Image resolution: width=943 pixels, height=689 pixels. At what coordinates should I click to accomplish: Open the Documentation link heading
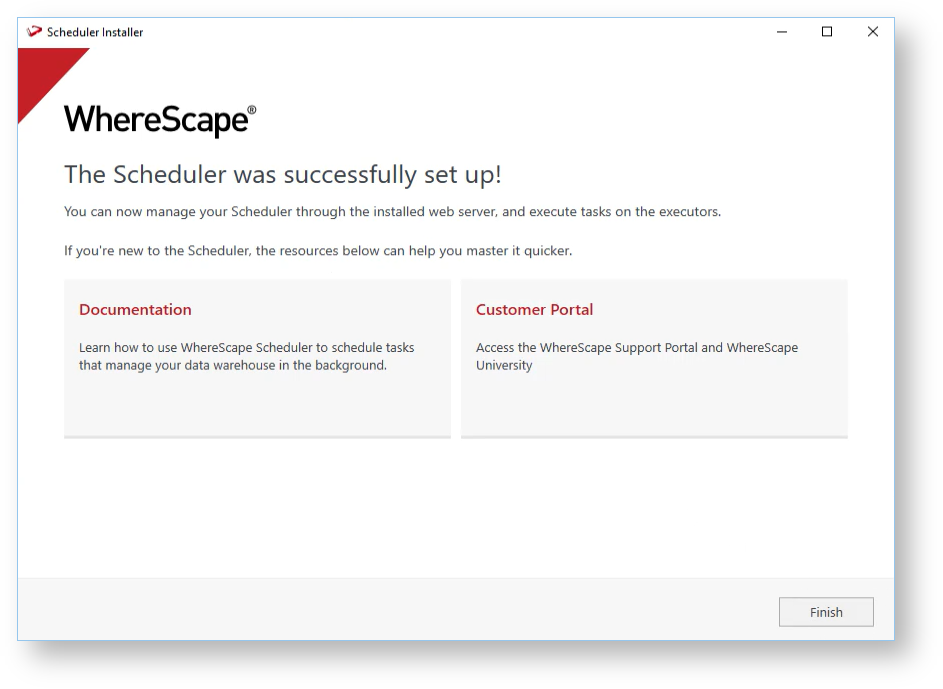[135, 310]
